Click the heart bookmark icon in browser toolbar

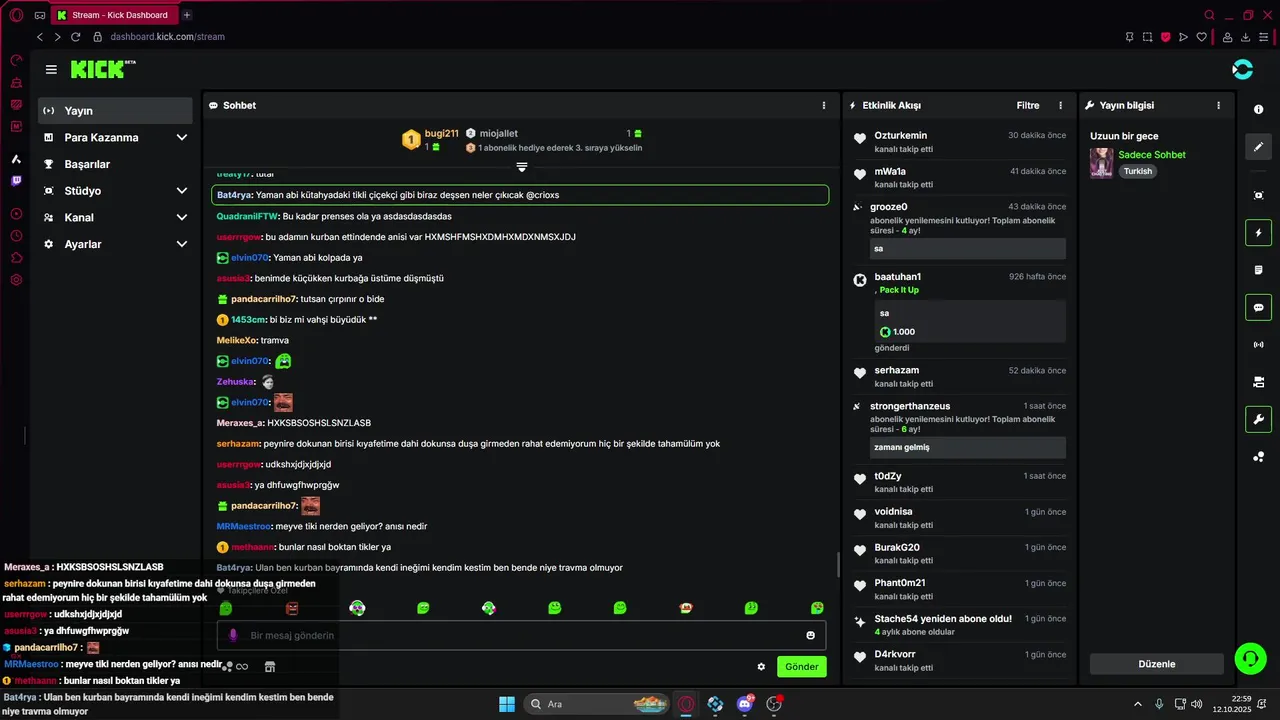1201,37
